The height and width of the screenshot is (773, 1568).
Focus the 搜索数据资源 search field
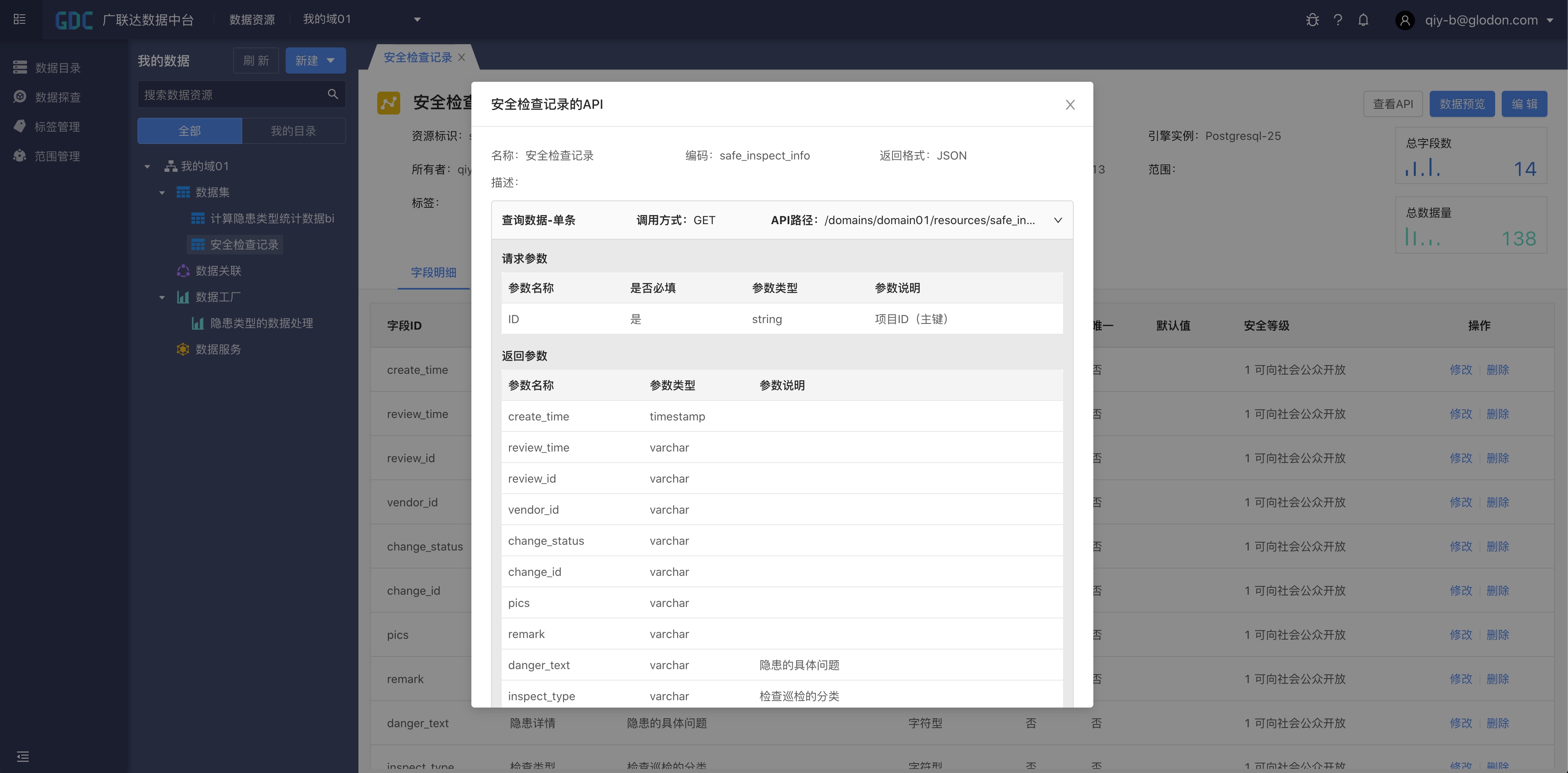click(x=231, y=95)
